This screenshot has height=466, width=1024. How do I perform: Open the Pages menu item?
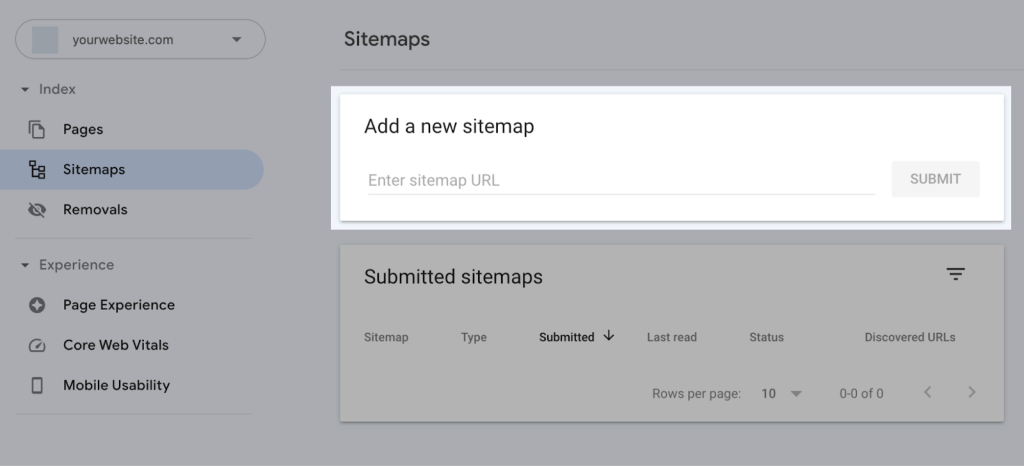click(83, 130)
